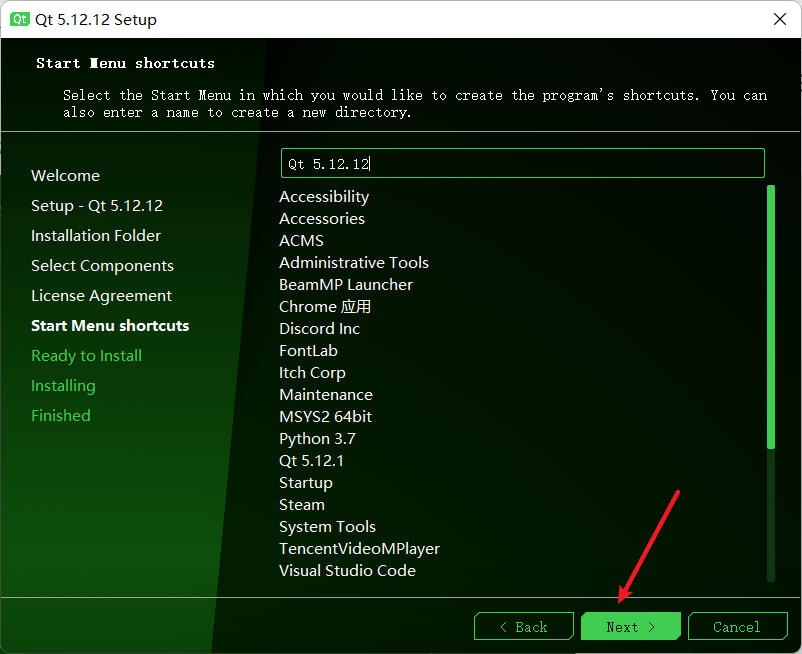Choose Visual Studio Code folder
Screen dimensions: 802x654
pyautogui.click(x=347, y=571)
